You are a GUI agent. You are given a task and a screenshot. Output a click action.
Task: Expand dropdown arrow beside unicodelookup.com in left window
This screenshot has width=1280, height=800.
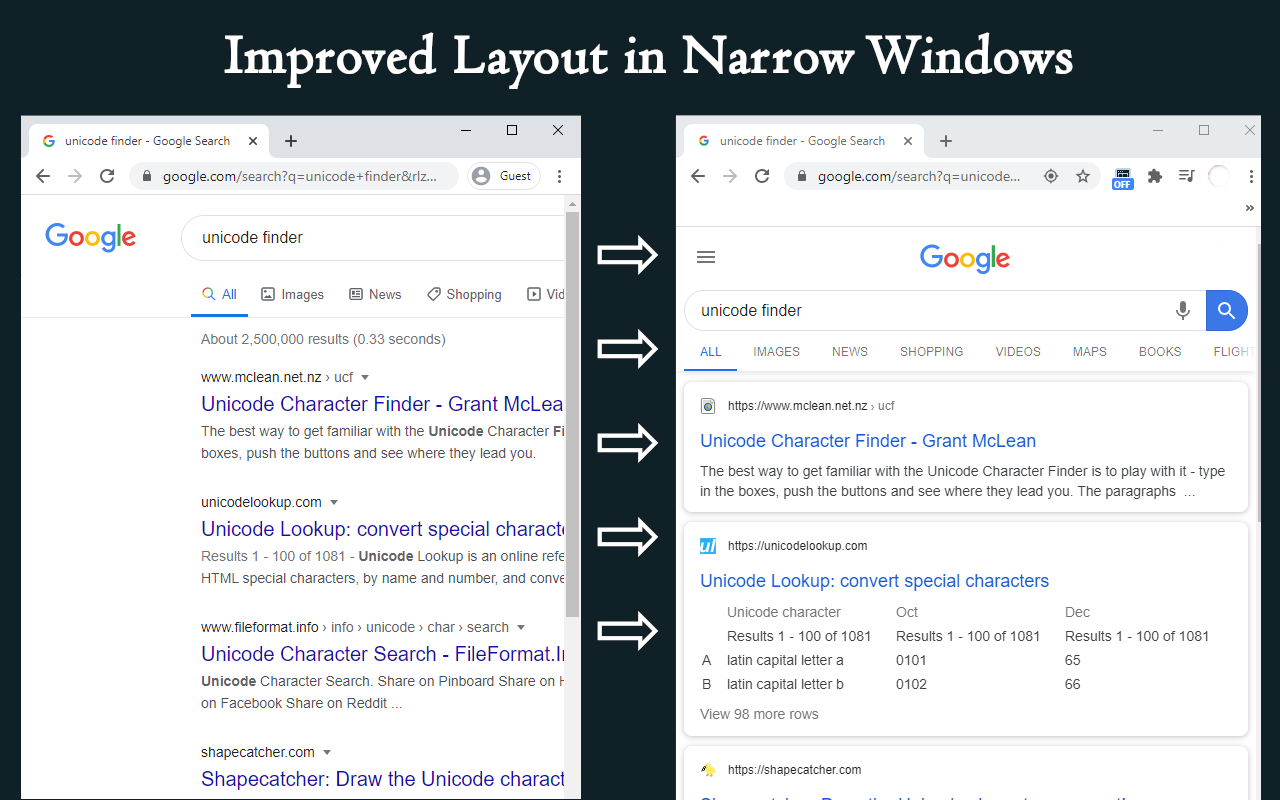pyautogui.click(x=334, y=503)
